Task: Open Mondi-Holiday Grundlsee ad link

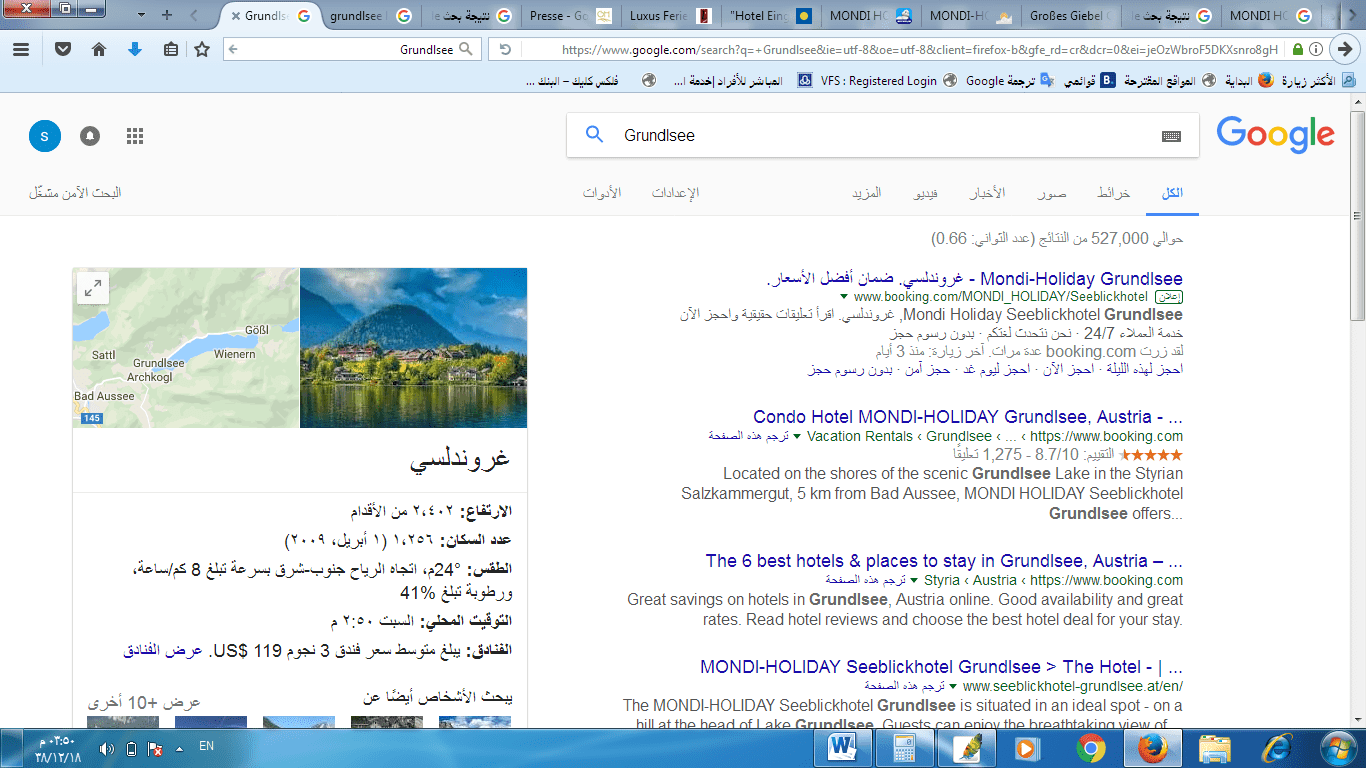Action: [x=974, y=279]
